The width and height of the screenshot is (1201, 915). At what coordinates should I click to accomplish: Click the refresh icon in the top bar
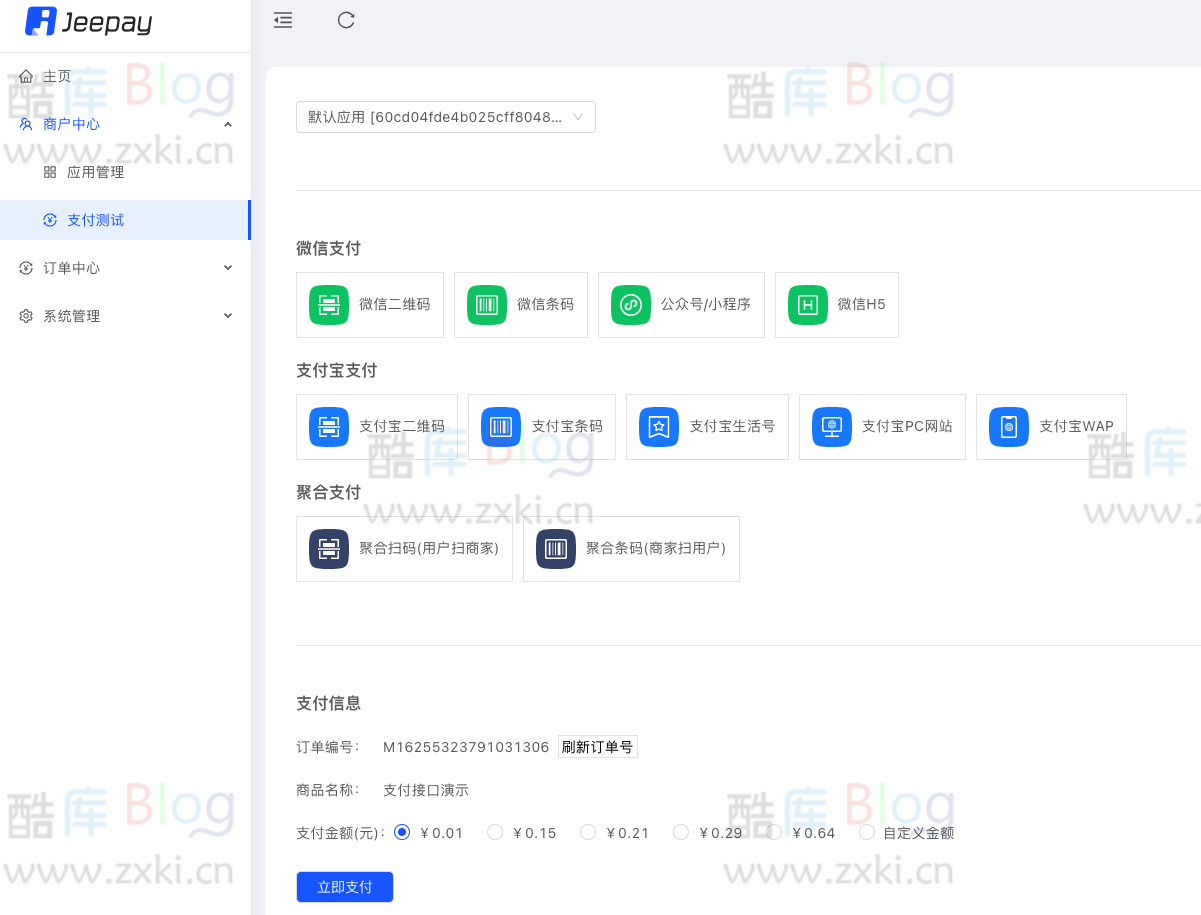tap(346, 20)
